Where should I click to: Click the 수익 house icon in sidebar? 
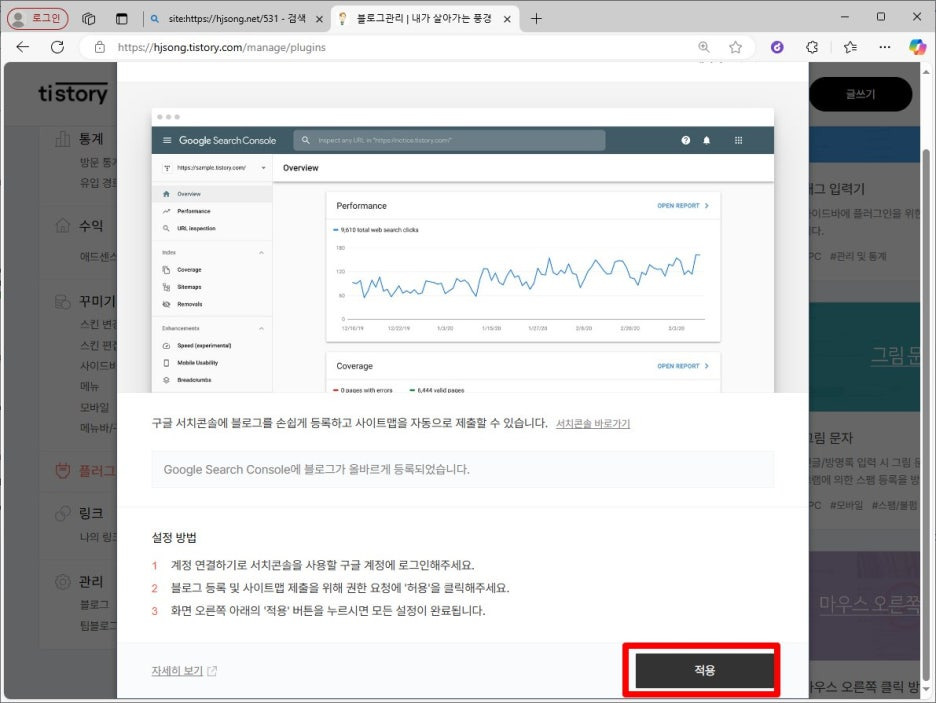click(63, 226)
